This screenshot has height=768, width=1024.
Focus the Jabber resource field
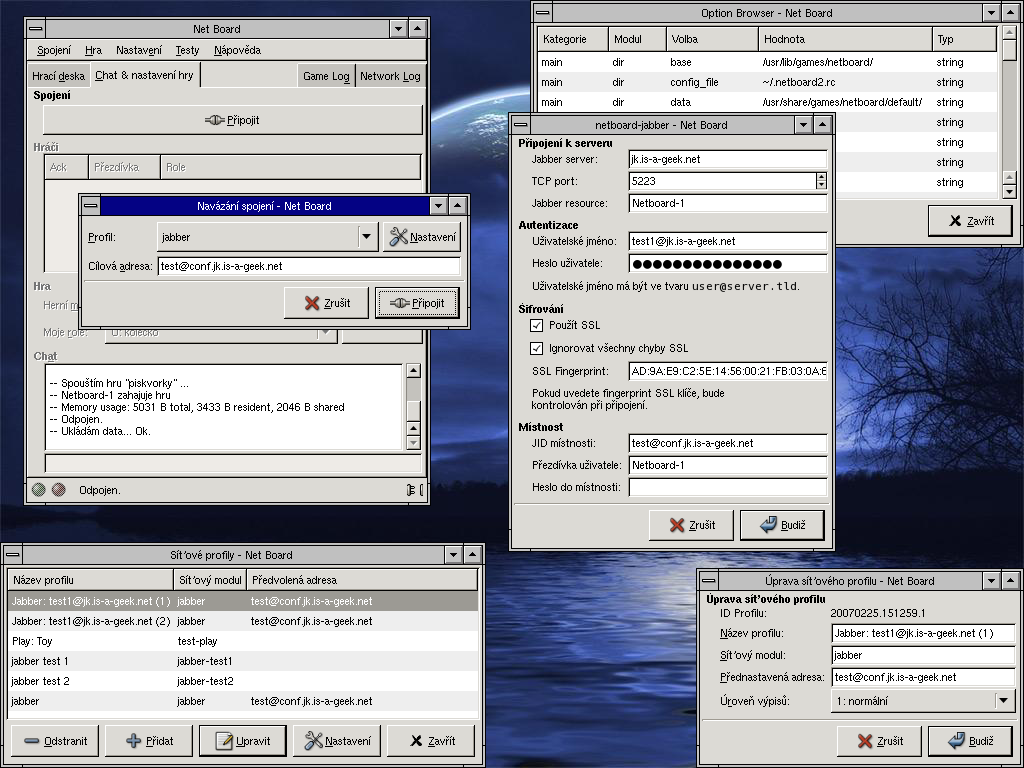pos(728,203)
